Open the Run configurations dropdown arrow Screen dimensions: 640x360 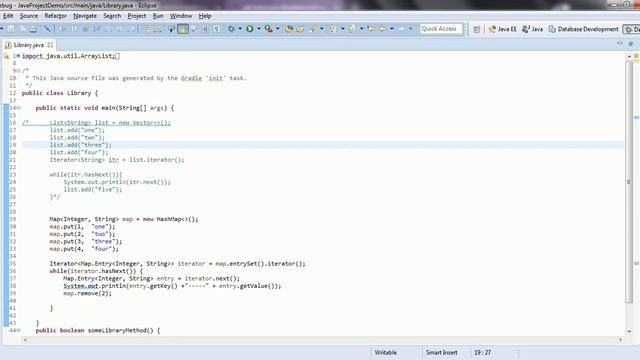click(259, 29)
